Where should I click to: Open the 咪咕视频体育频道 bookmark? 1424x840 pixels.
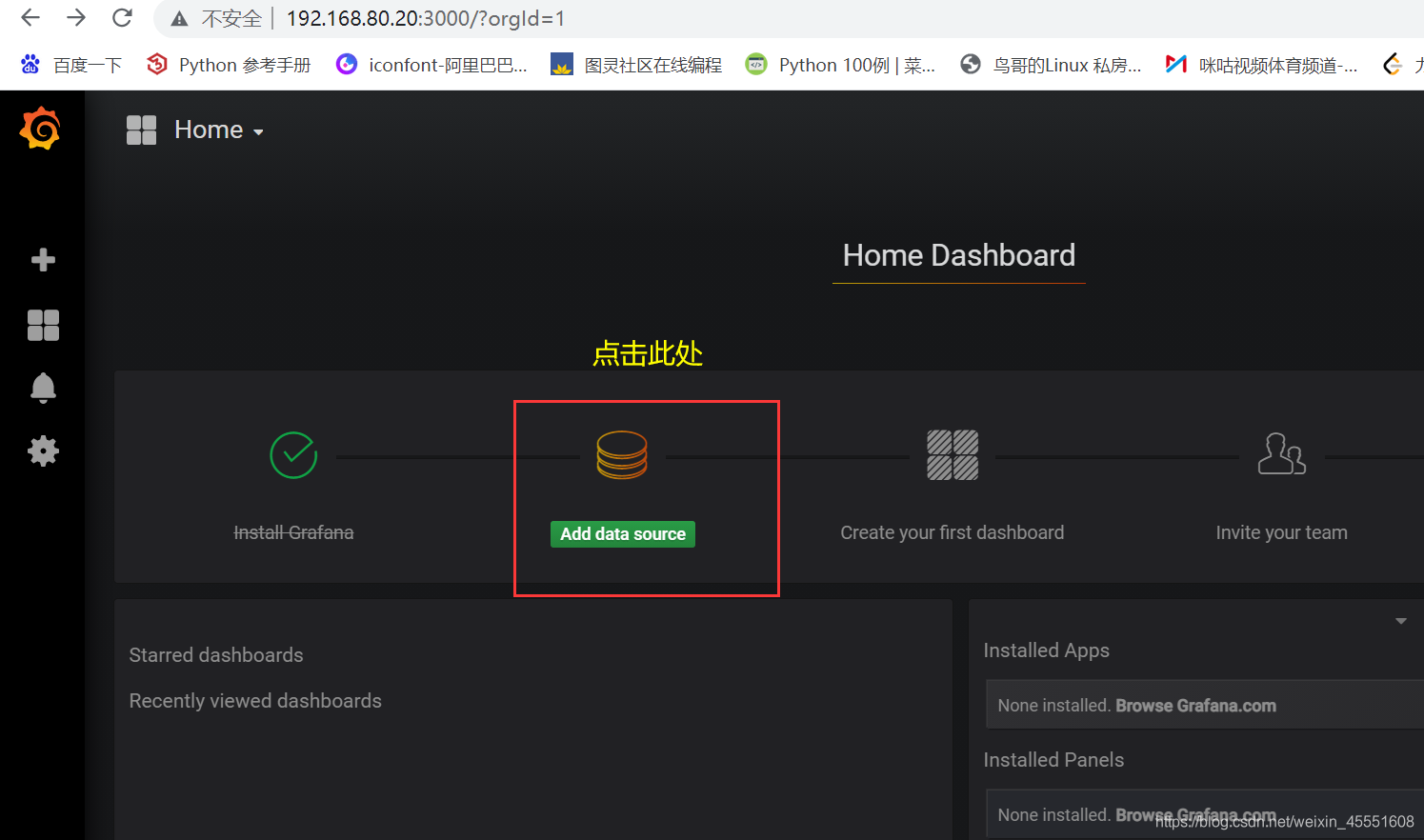[1261, 65]
